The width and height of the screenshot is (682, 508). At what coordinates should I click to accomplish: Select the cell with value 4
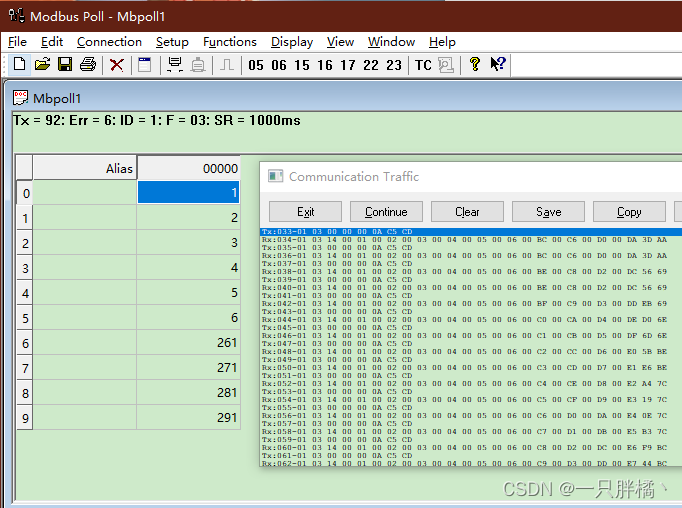[188, 267]
